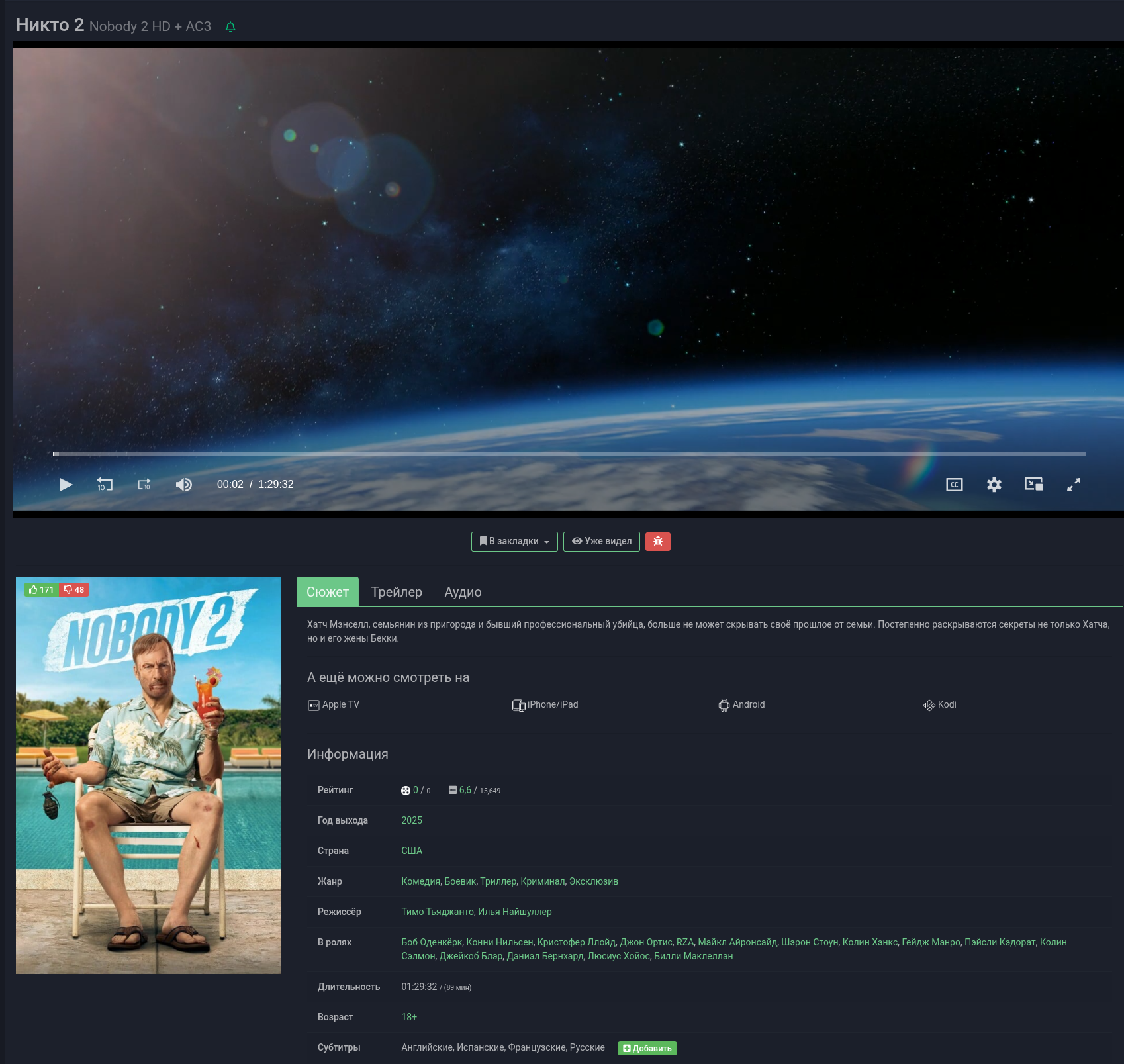The width and height of the screenshot is (1124, 1064).
Task: Rewind the video 10 seconds
Action: [x=105, y=485]
